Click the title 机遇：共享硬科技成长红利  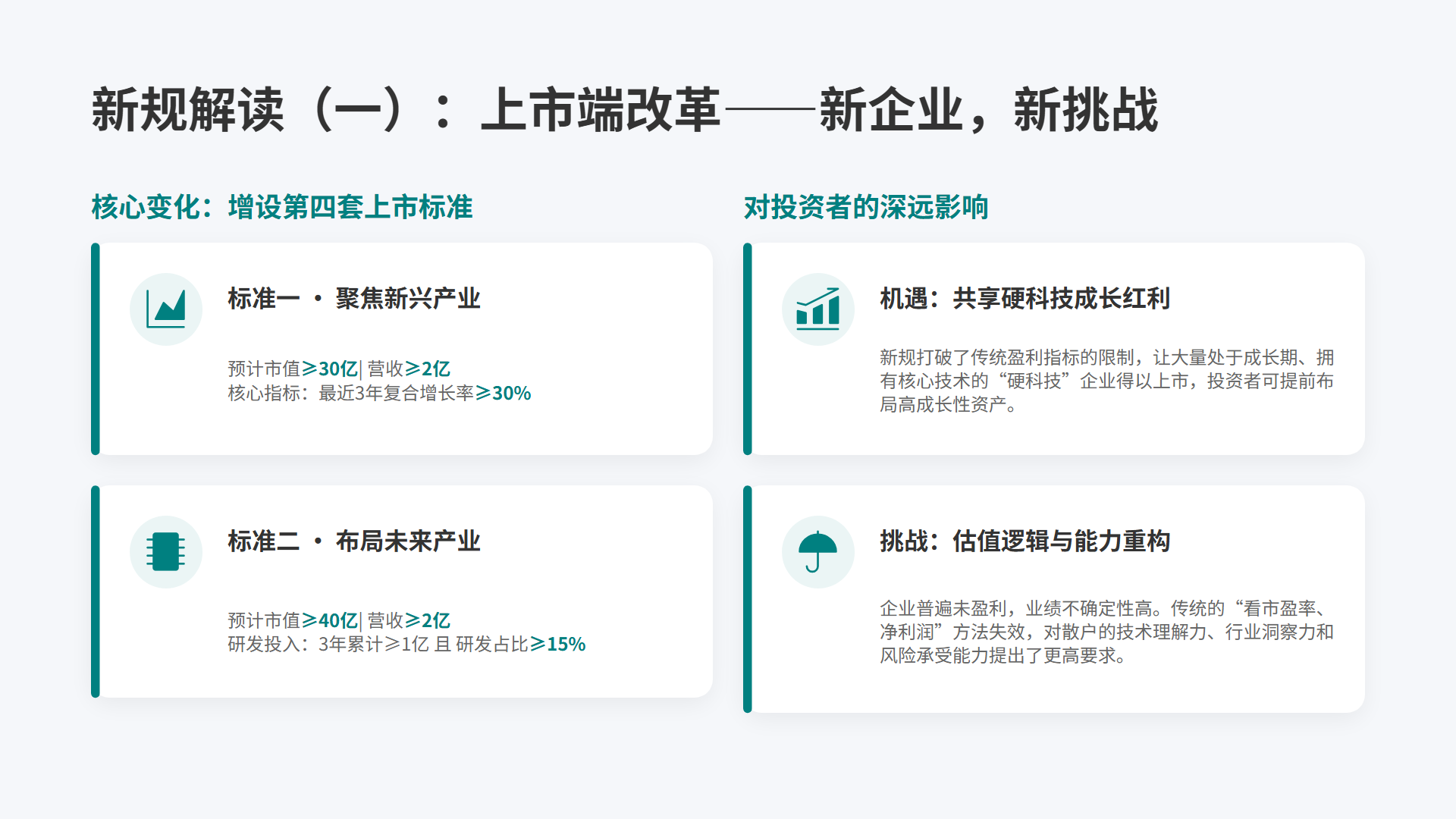click(1025, 299)
